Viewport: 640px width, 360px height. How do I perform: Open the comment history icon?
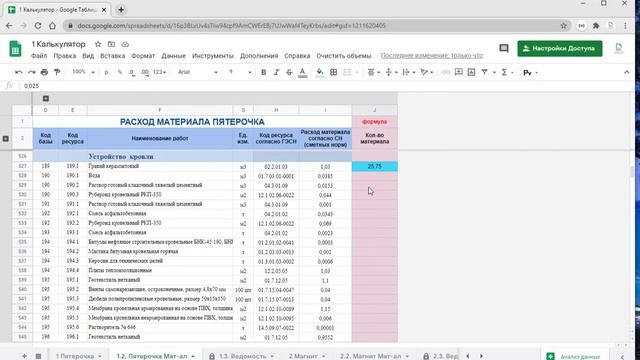point(504,48)
